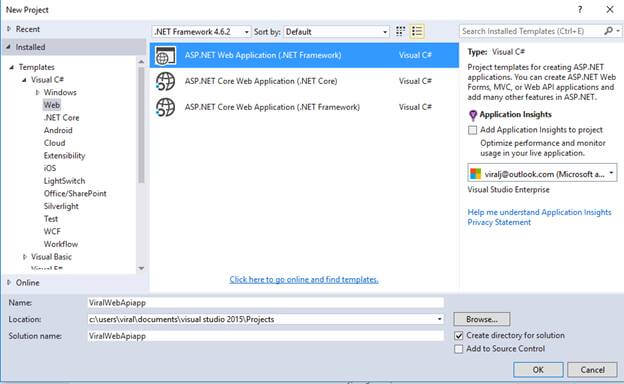Click the Location path field
This screenshot has width=624, height=384.
[x=261, y=319]
